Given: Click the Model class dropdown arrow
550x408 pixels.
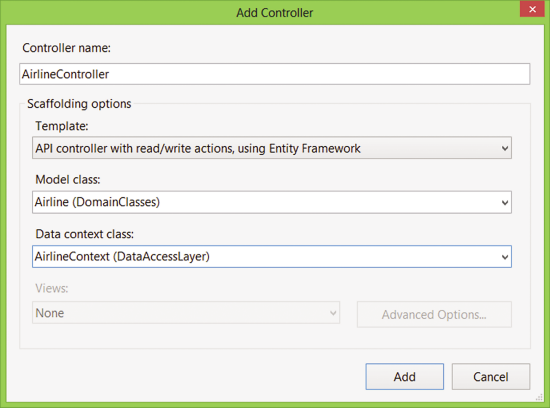Looking at the screenshot, I should pos(505,203).
